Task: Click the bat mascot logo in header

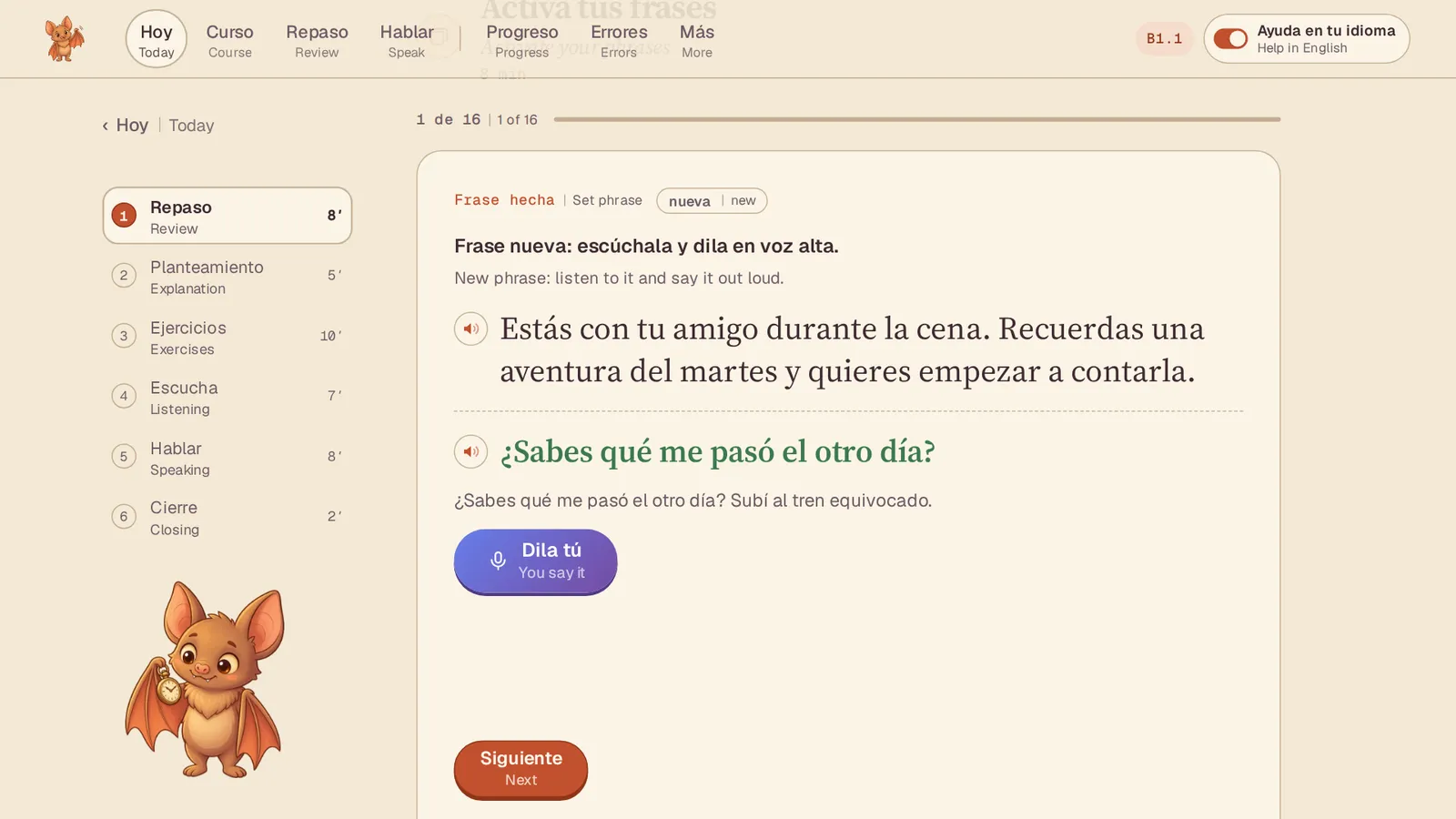Action: [x=65, y=39]
